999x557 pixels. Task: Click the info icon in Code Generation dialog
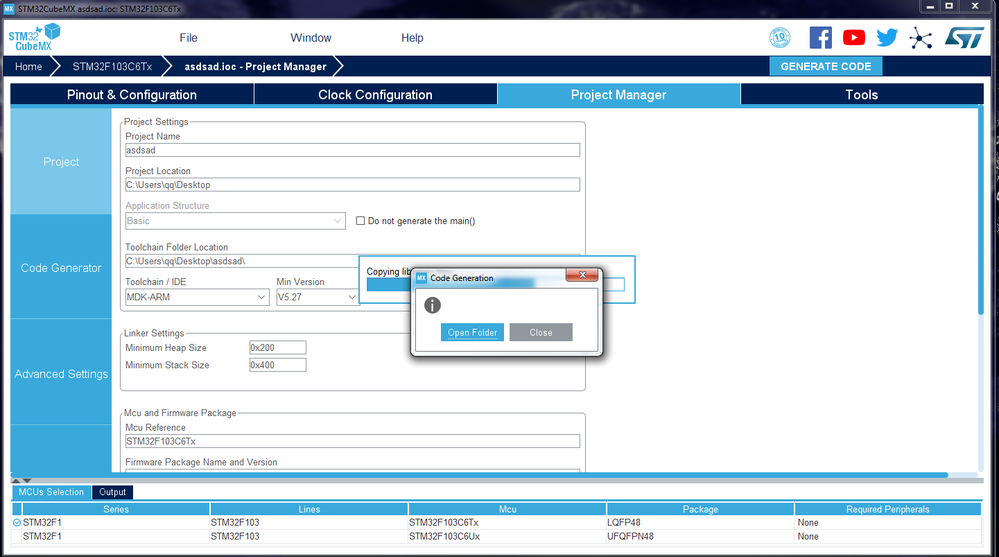tap(433, 305)
